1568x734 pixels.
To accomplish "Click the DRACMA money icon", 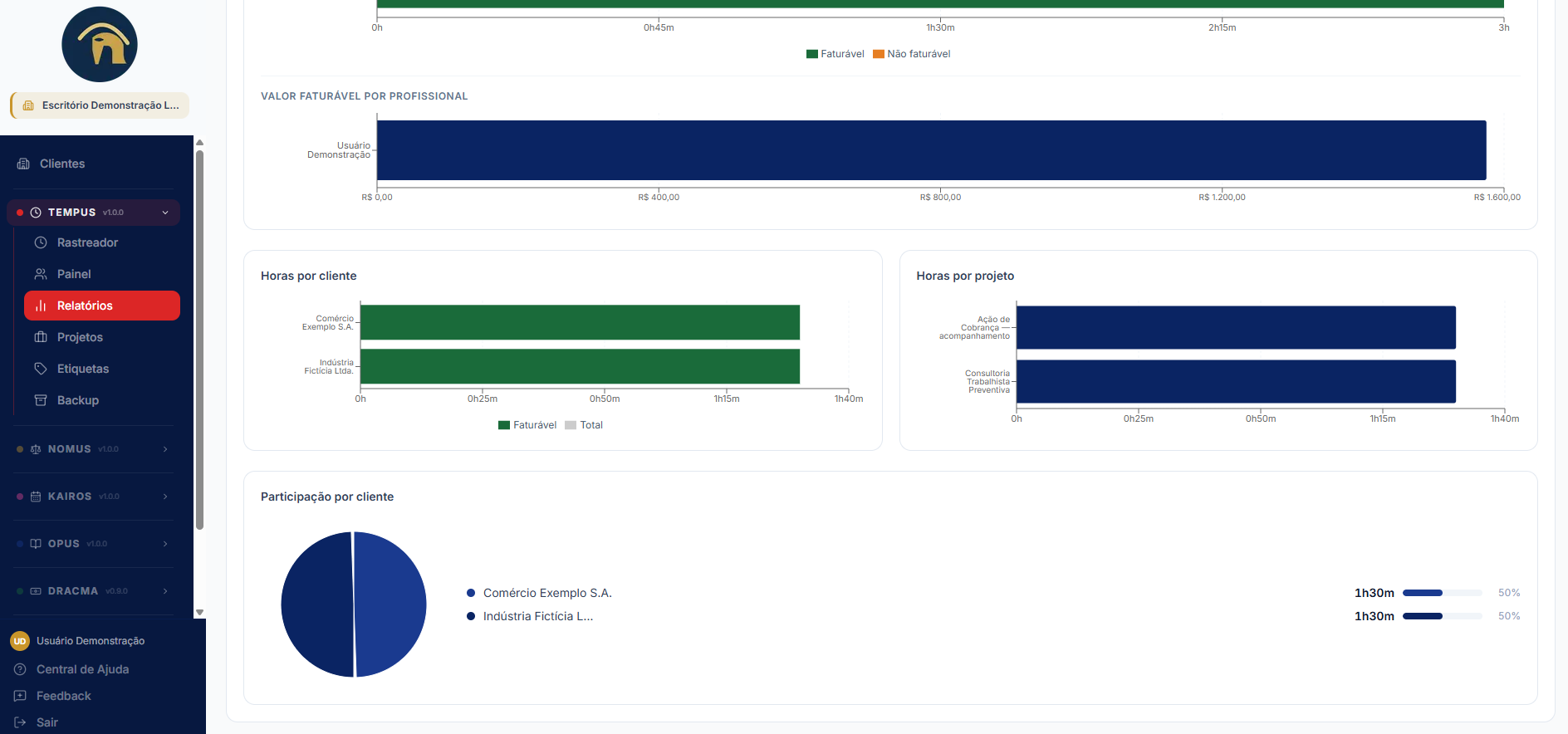I will (x=36, y=591).
